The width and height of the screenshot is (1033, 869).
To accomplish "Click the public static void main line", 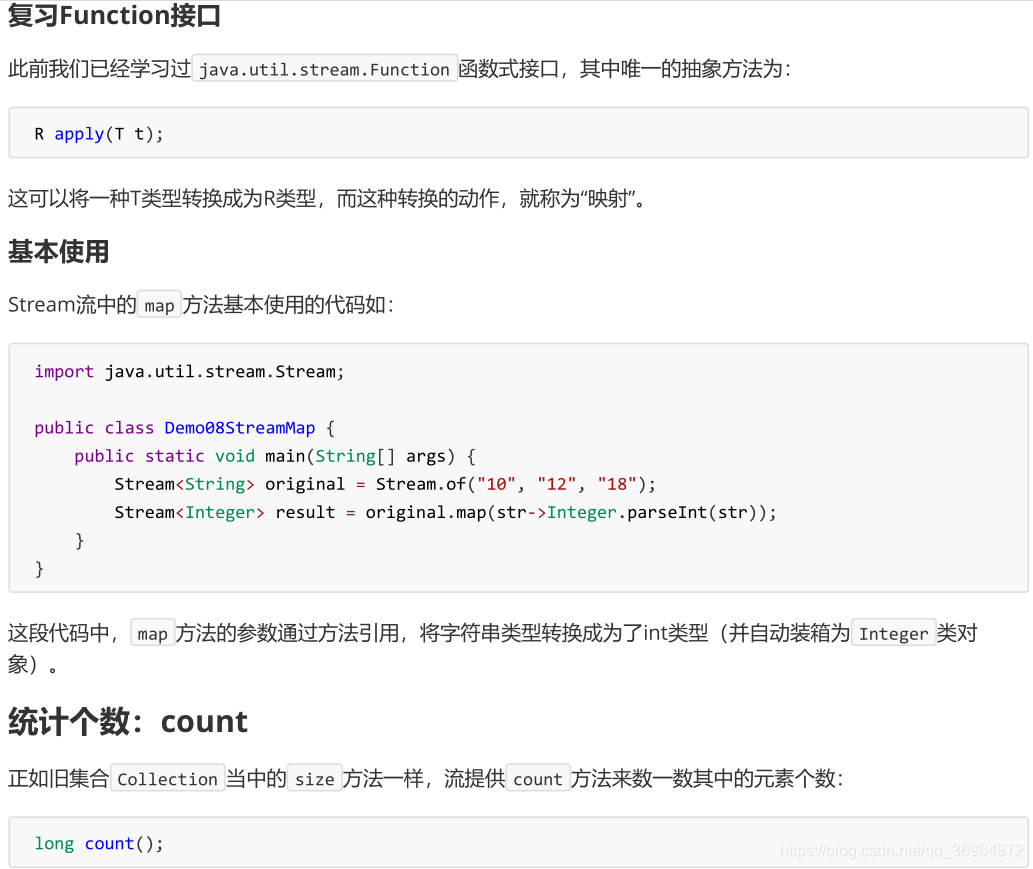I will (275, 456).
